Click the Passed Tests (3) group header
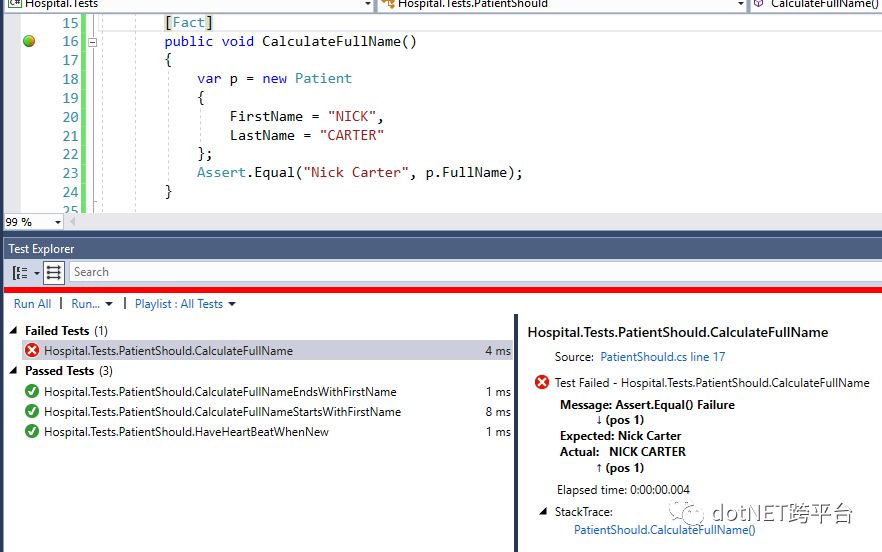882x552 pixels. 69,371
